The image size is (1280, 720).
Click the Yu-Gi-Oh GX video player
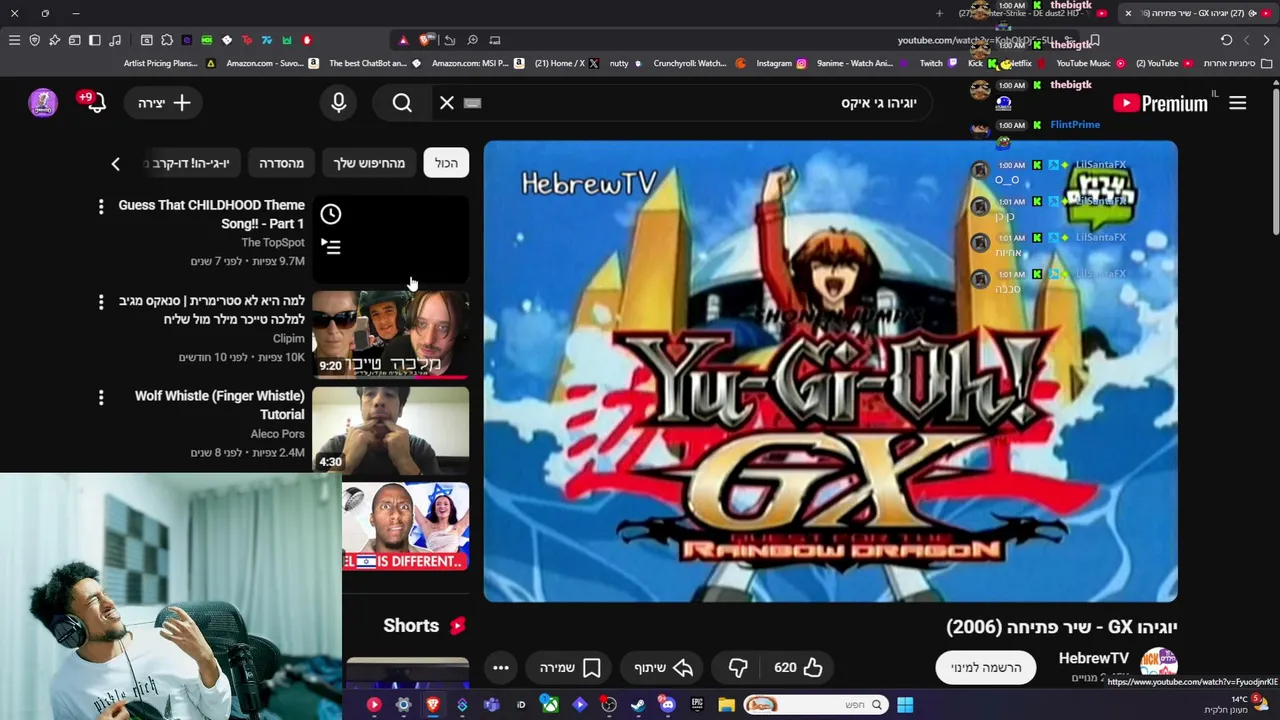831,371
